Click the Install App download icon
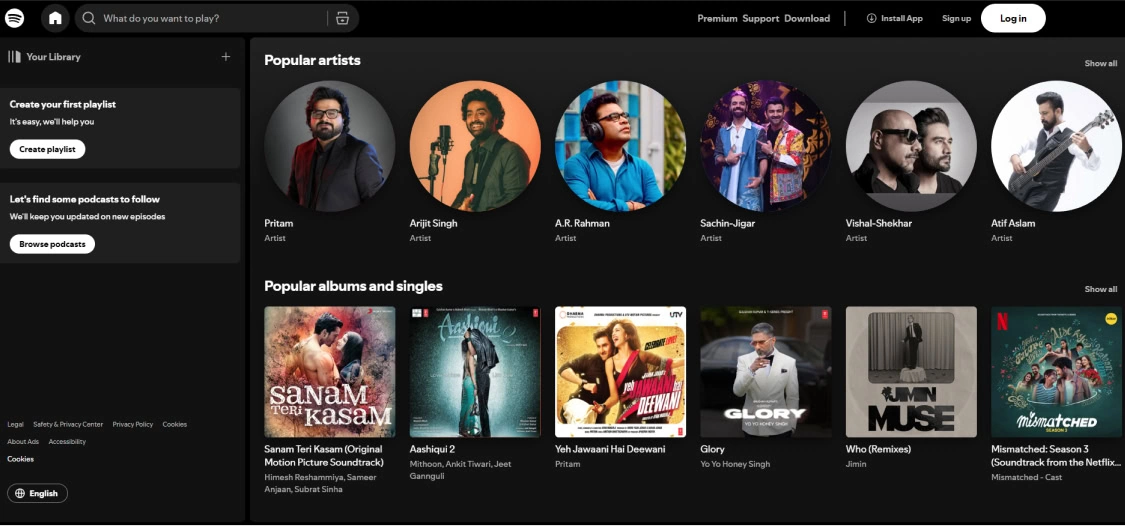Viewport: 1125px width, 526px height. point(872,18)
